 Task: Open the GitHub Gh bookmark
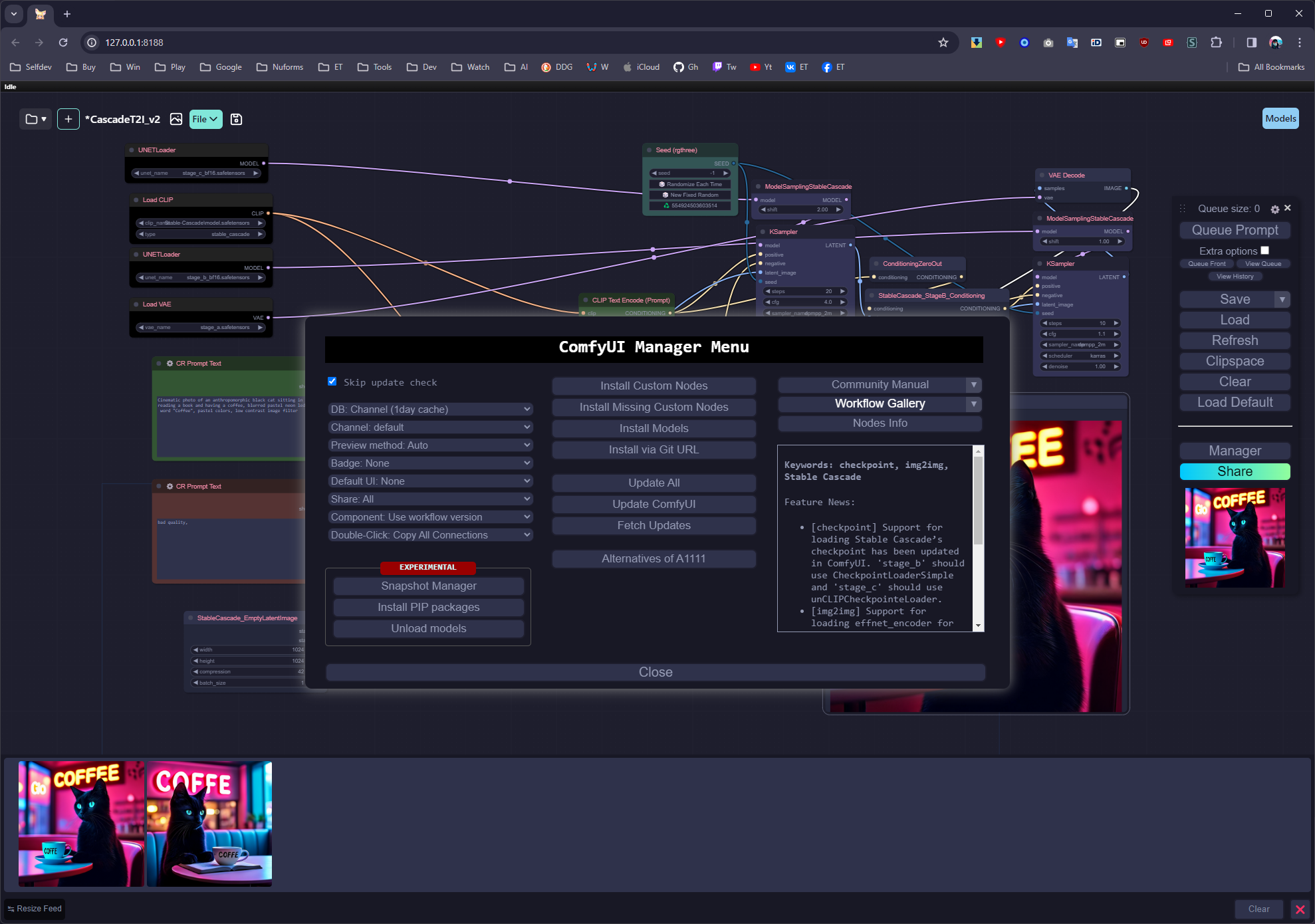pos(685,67)
